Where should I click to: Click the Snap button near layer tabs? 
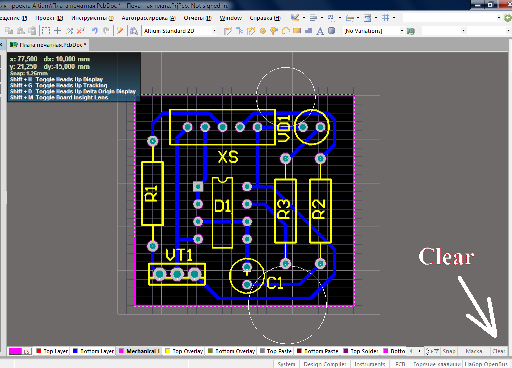(x=449, y=351)
